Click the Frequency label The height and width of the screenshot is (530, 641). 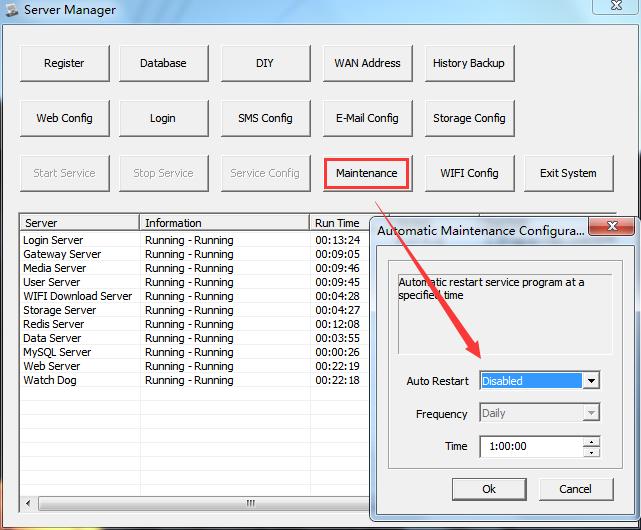click(x=442, y=414)
